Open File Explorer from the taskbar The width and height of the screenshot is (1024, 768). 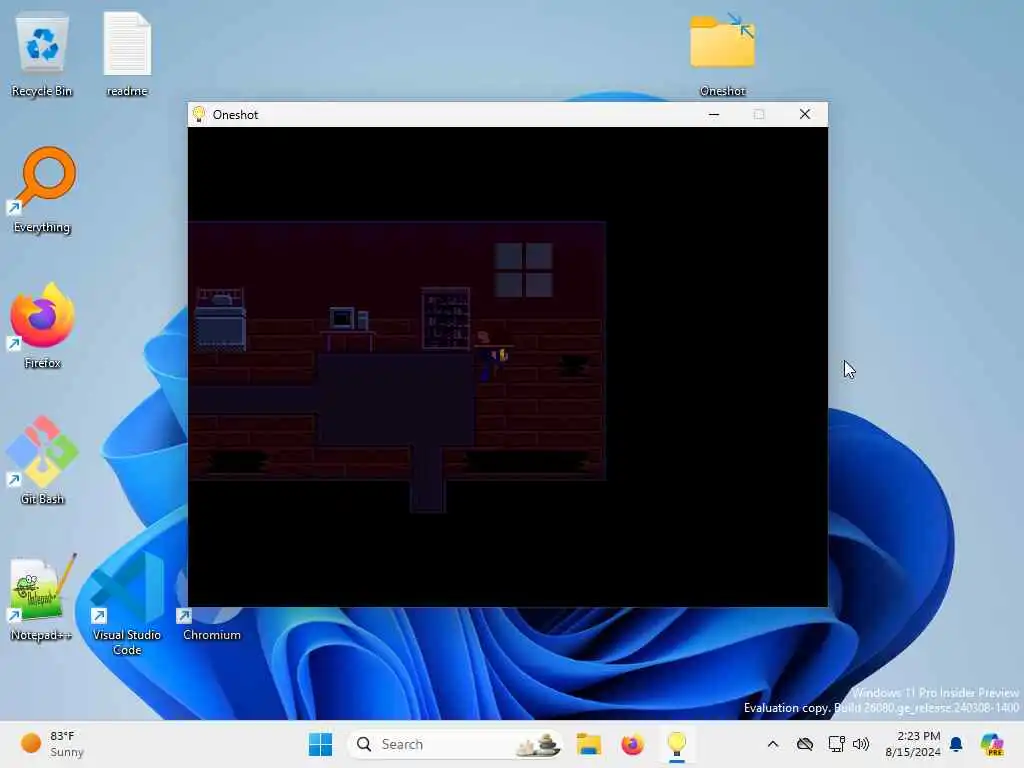pos(588,744)
